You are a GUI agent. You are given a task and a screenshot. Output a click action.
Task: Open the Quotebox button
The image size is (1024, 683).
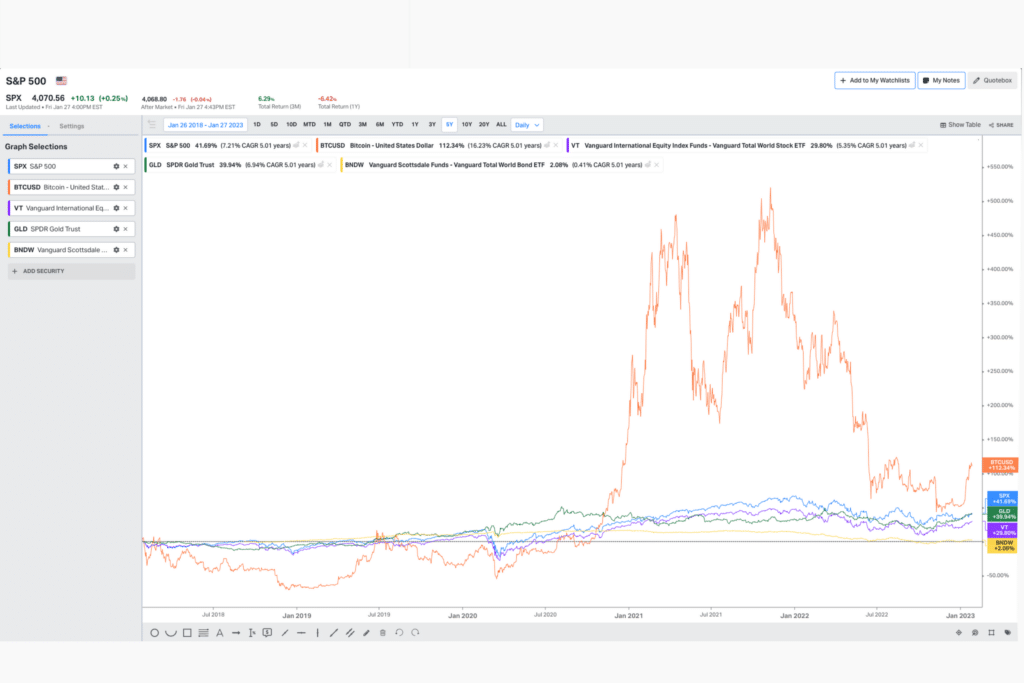993,80
